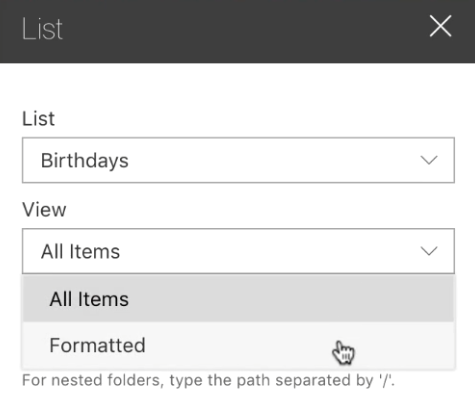This screenshot has height=404, width=475.
Task: Open the Birthdays list combo box
Action: 238,160
